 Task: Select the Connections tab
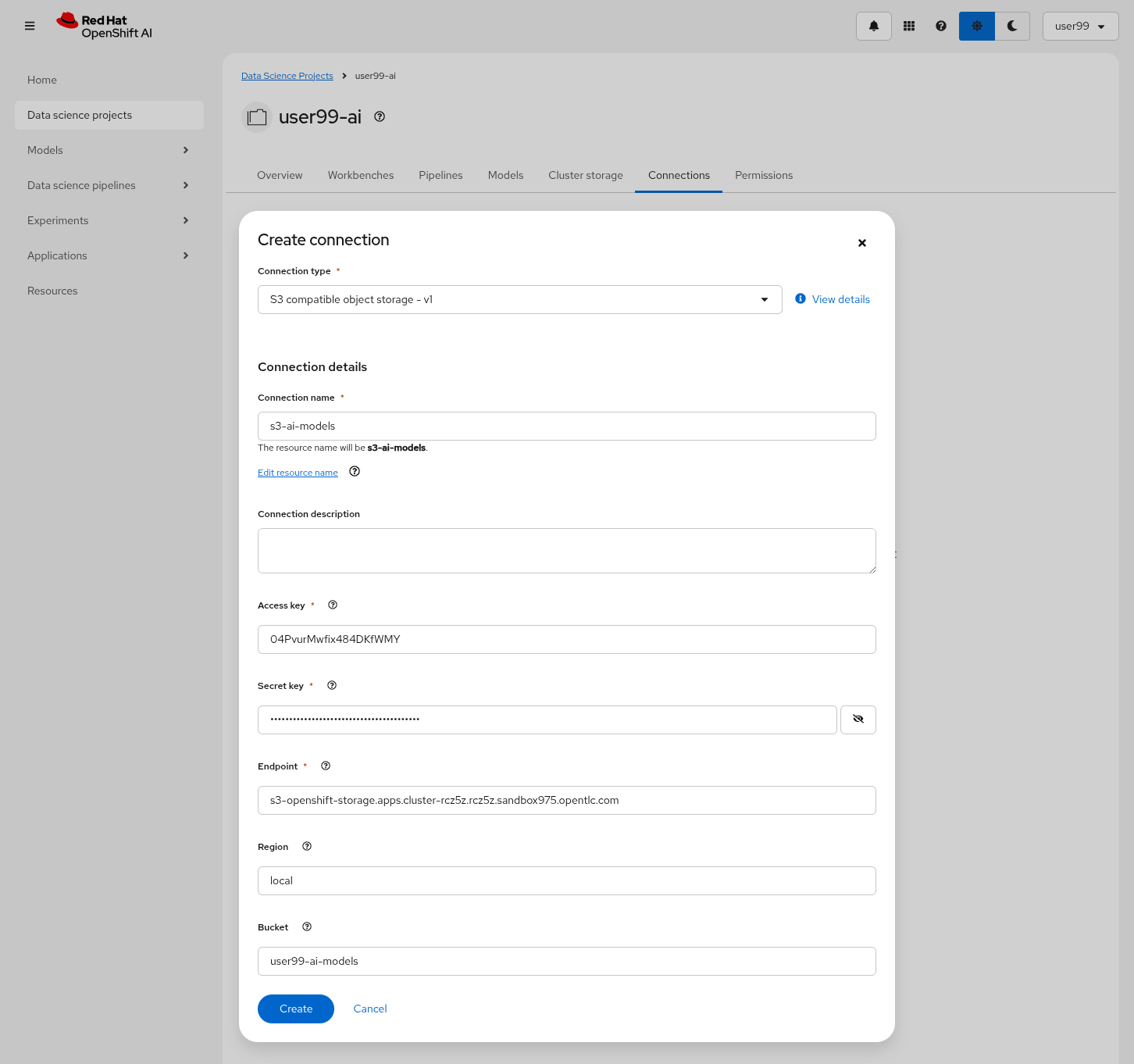click(679, 175)
